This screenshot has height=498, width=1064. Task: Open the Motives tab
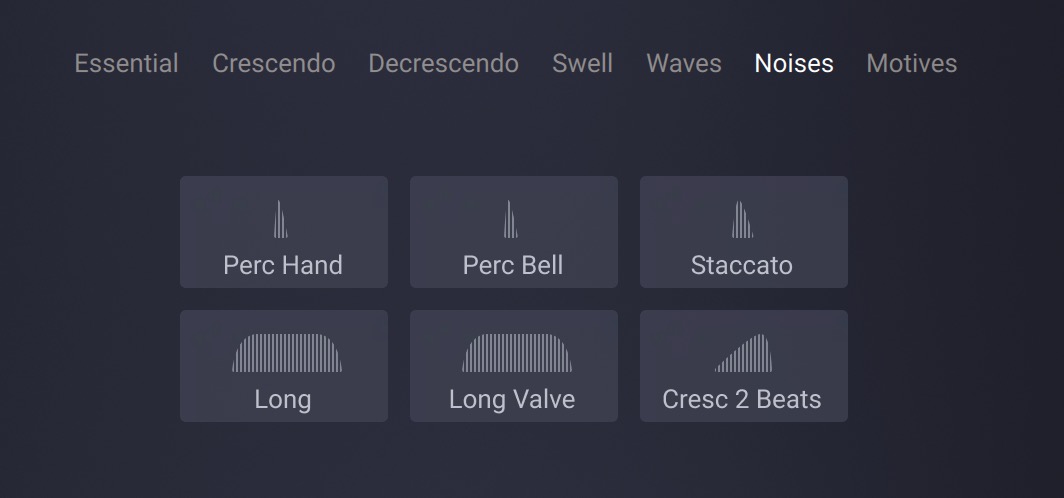912,63
